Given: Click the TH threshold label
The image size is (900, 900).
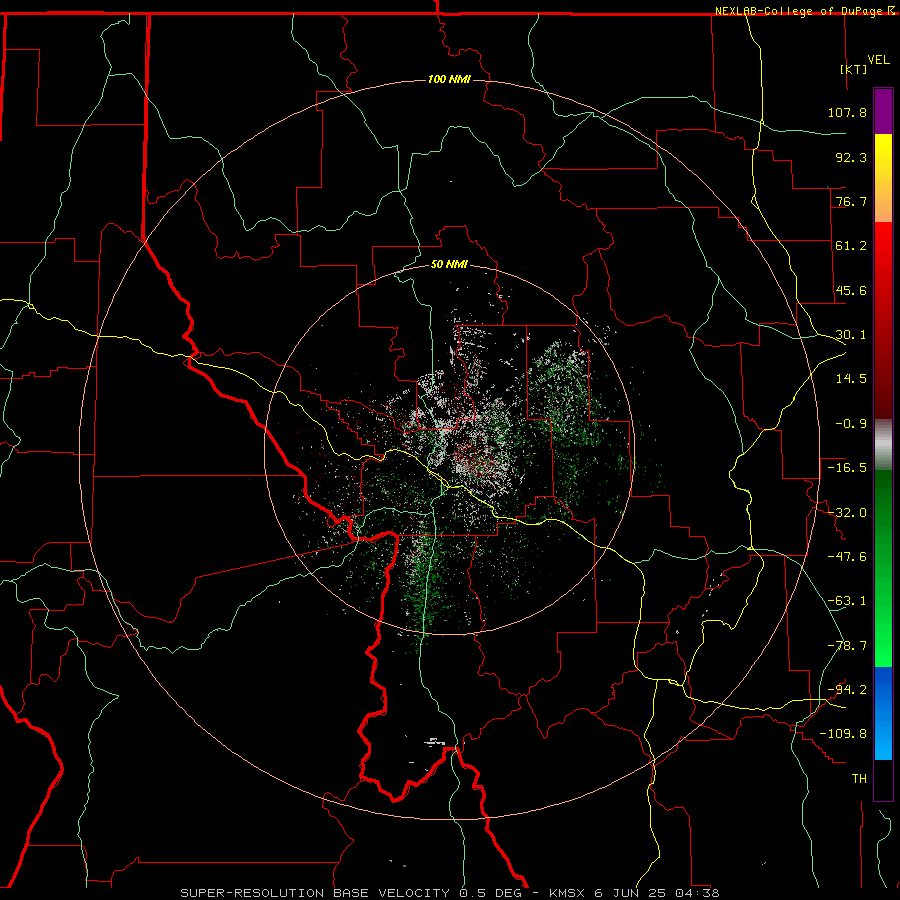Looking at the screenshot, I should pyautogui.click(x=859, y=779).
